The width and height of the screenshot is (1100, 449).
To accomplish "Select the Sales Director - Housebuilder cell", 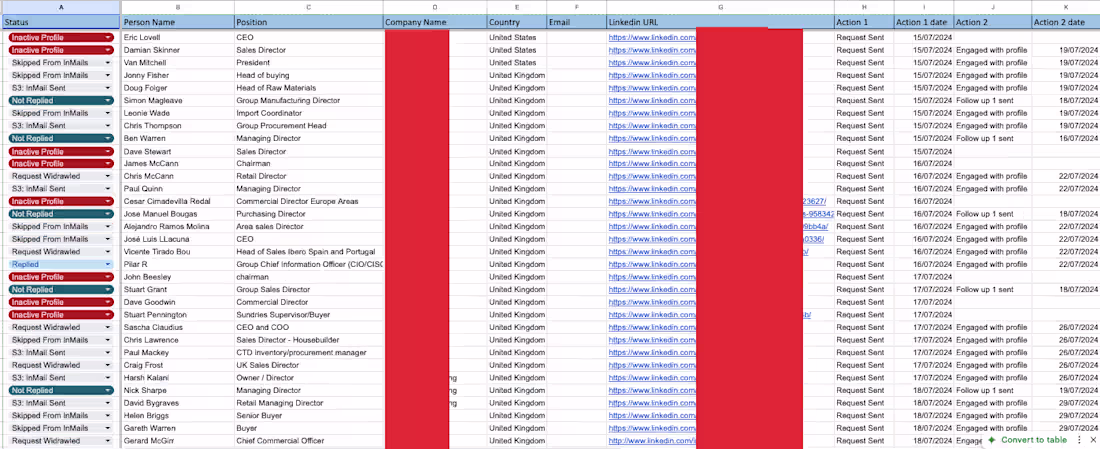I will (x=309, y=340).
